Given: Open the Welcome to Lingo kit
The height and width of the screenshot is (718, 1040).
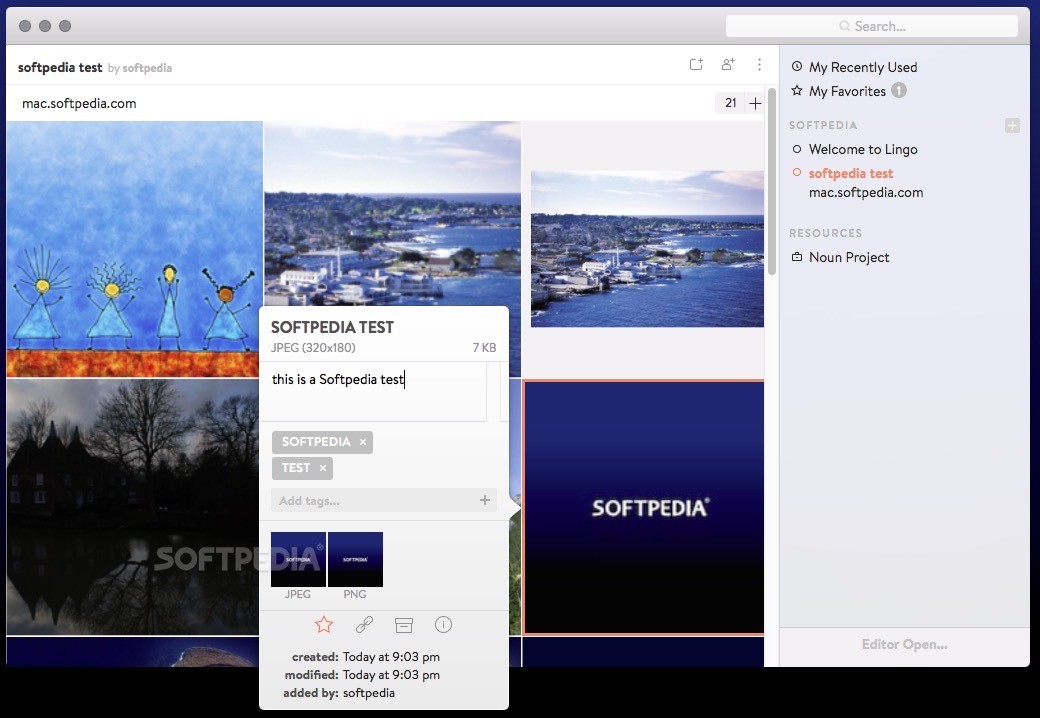Looking at the screenshot, I should tap(863, 149).
